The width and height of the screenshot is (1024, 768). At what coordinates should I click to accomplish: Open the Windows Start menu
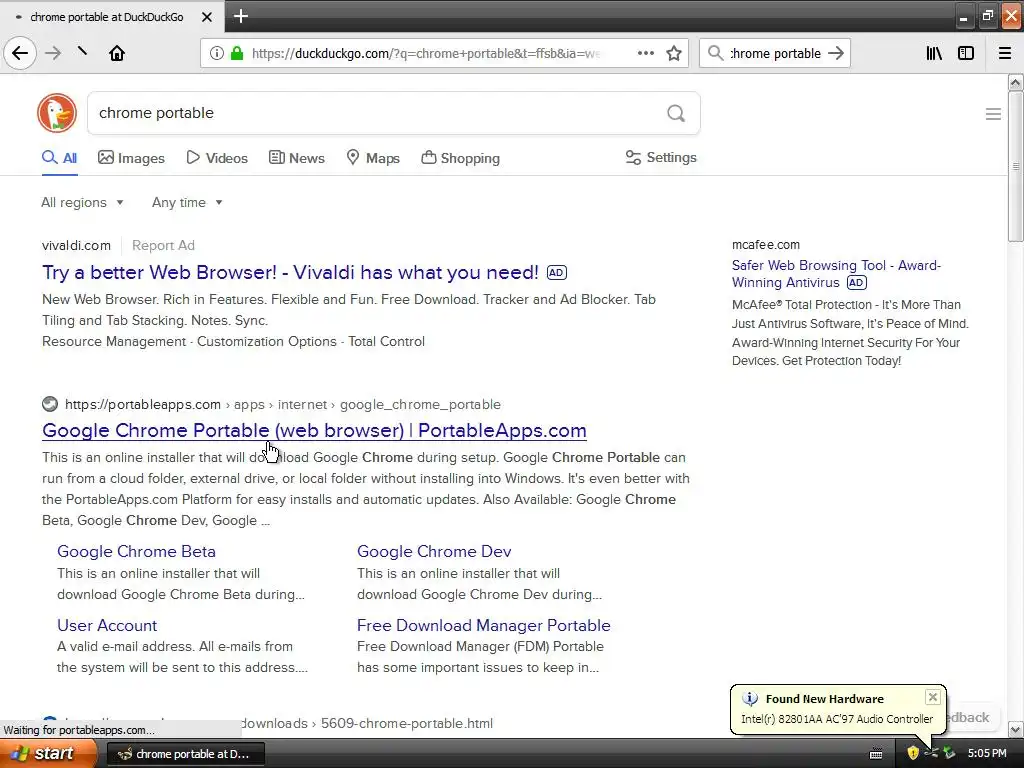point(47,754)
